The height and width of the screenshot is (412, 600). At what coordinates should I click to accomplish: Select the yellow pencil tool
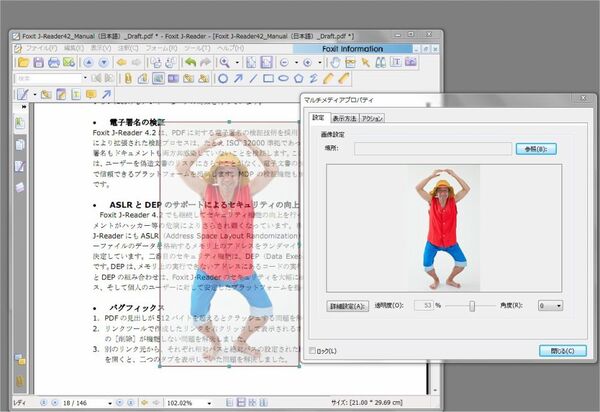(328, 78)
